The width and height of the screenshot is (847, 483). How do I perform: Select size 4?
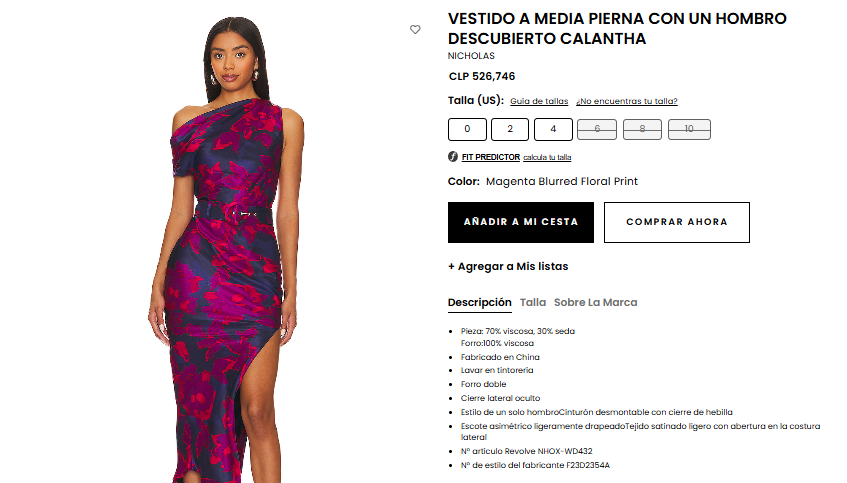click(553, 129)
